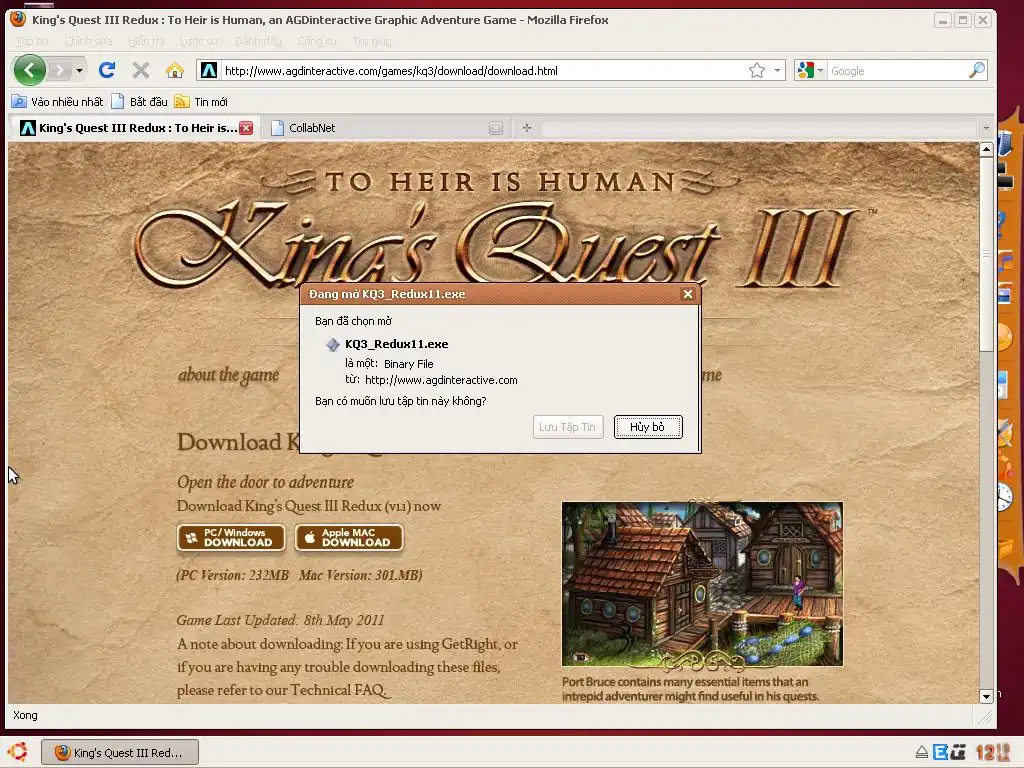Click the Game Last Updated: 8th May 2011 text

[280, 620]
